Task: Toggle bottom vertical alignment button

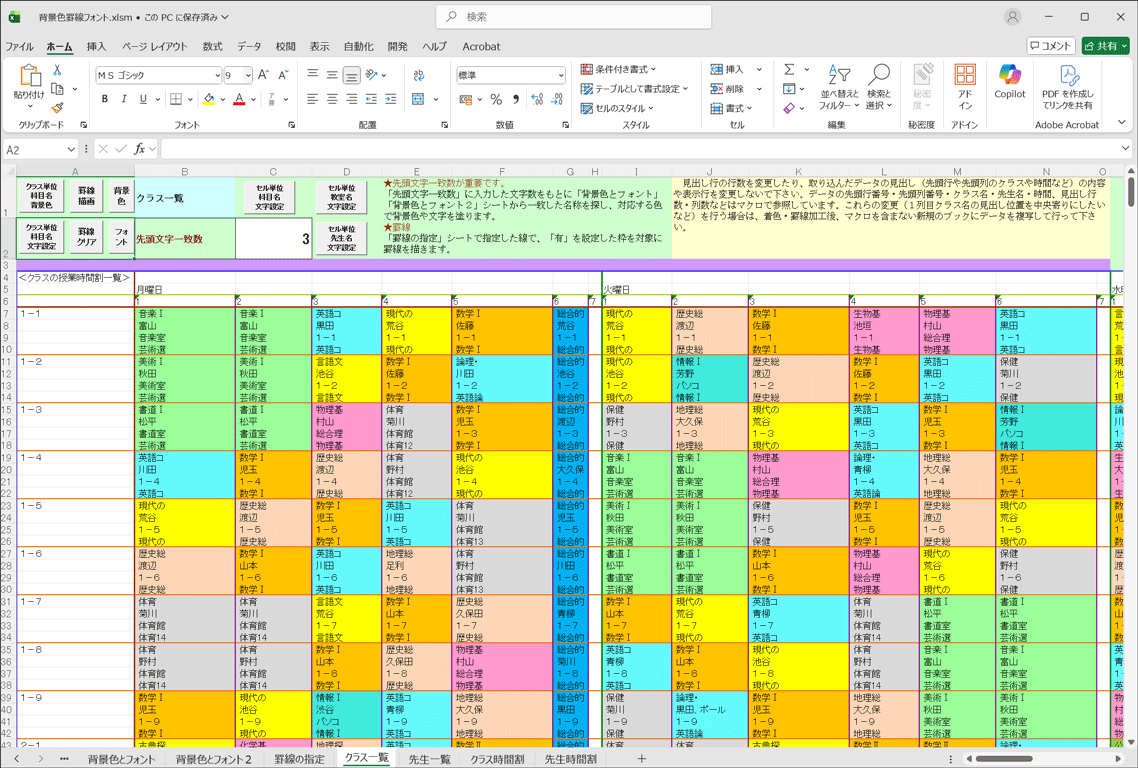Action: 351,75
